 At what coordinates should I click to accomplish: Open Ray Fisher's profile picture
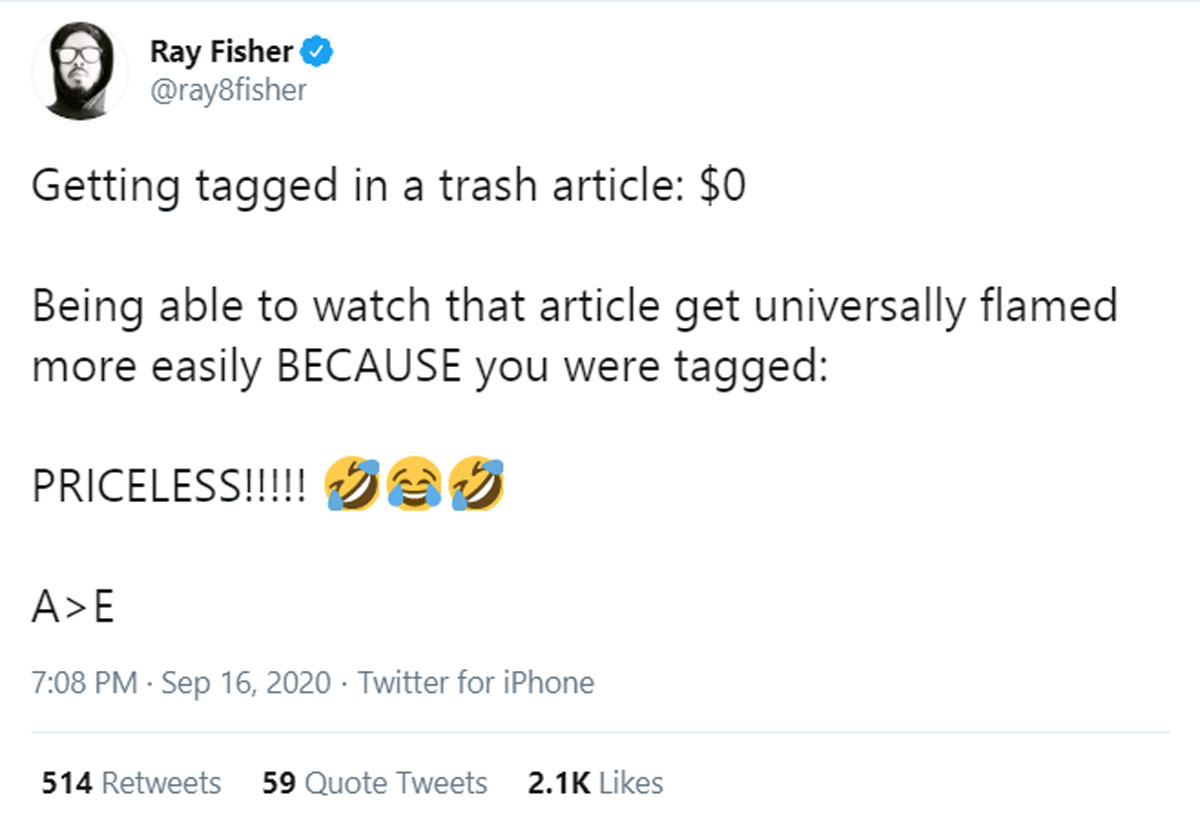pos(80,70)
